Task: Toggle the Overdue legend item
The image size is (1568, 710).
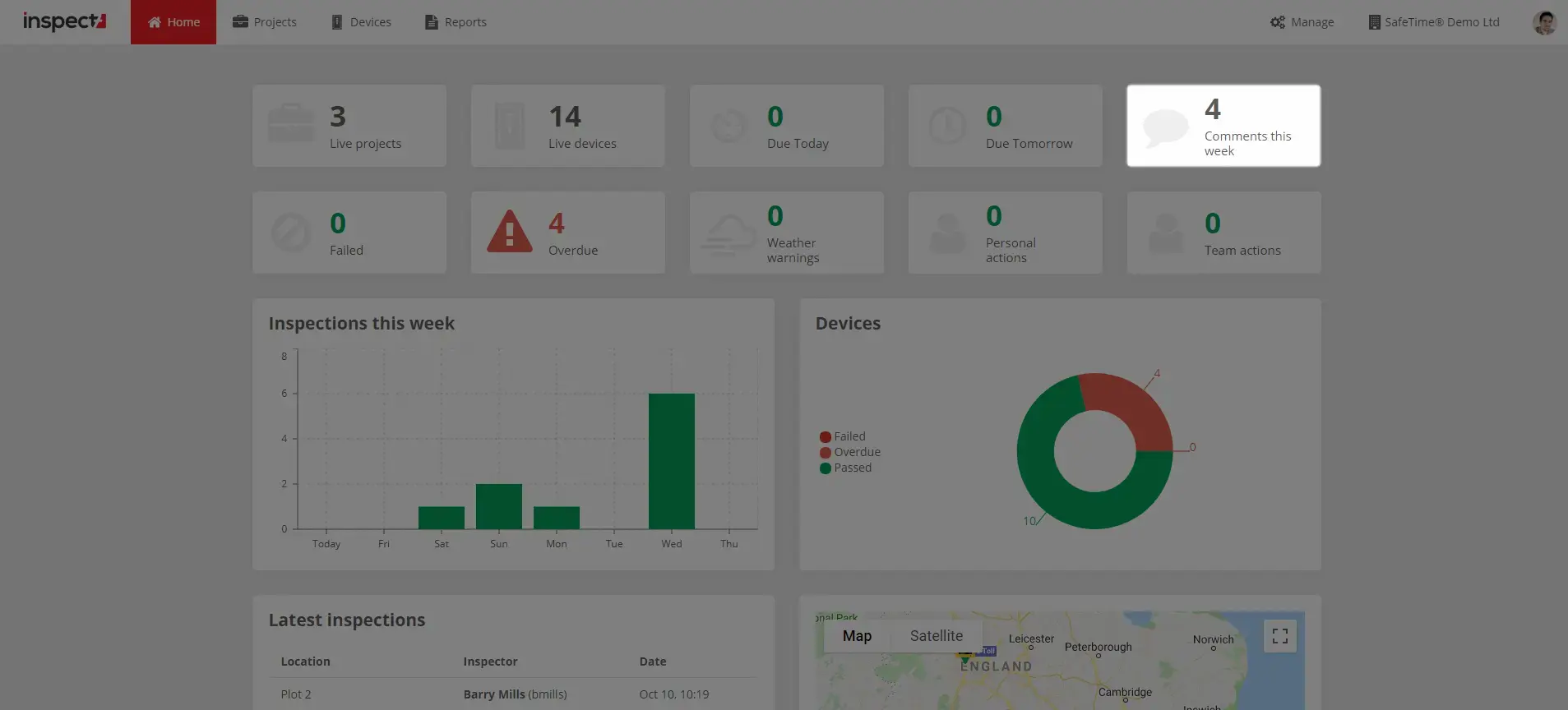Action: click(x=850, y=452)
